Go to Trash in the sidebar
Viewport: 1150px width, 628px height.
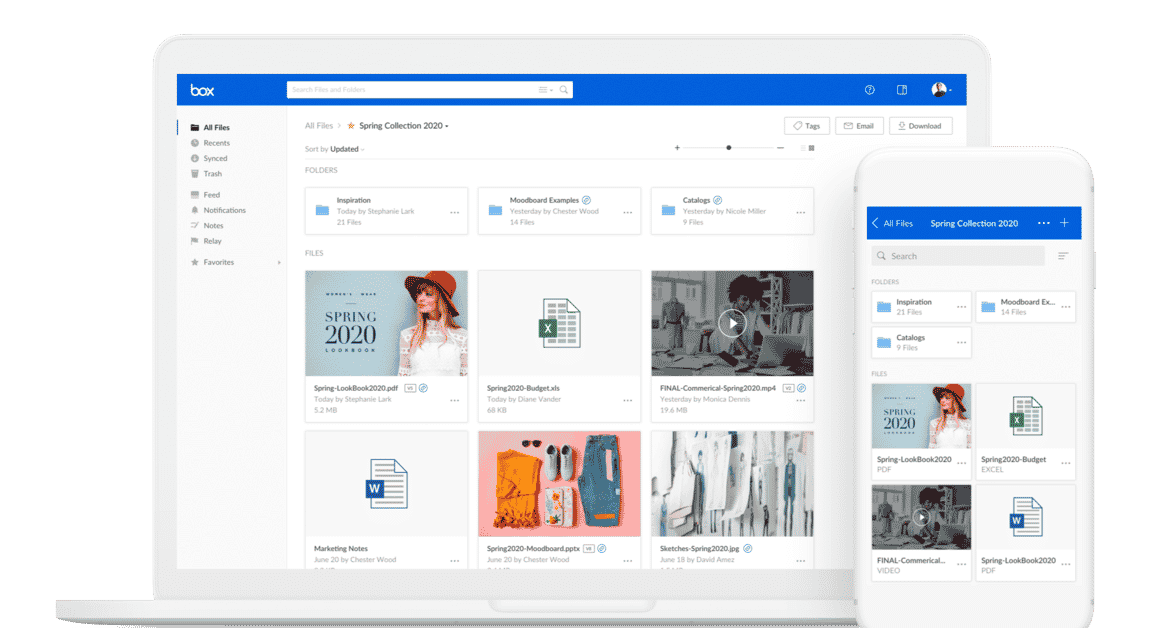[206, 174]
